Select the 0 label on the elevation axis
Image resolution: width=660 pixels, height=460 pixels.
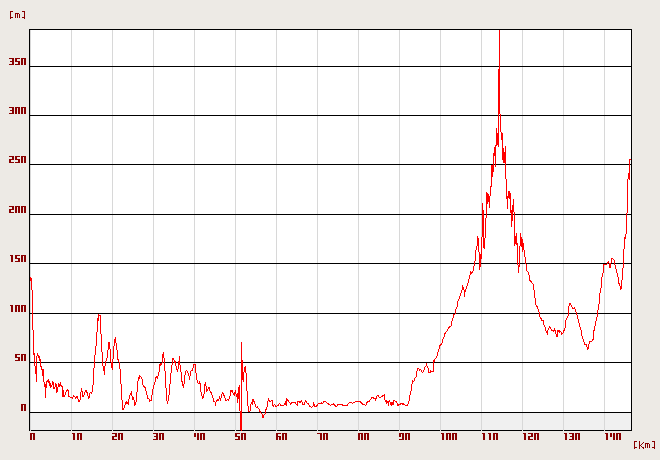(x=23, y=407)
